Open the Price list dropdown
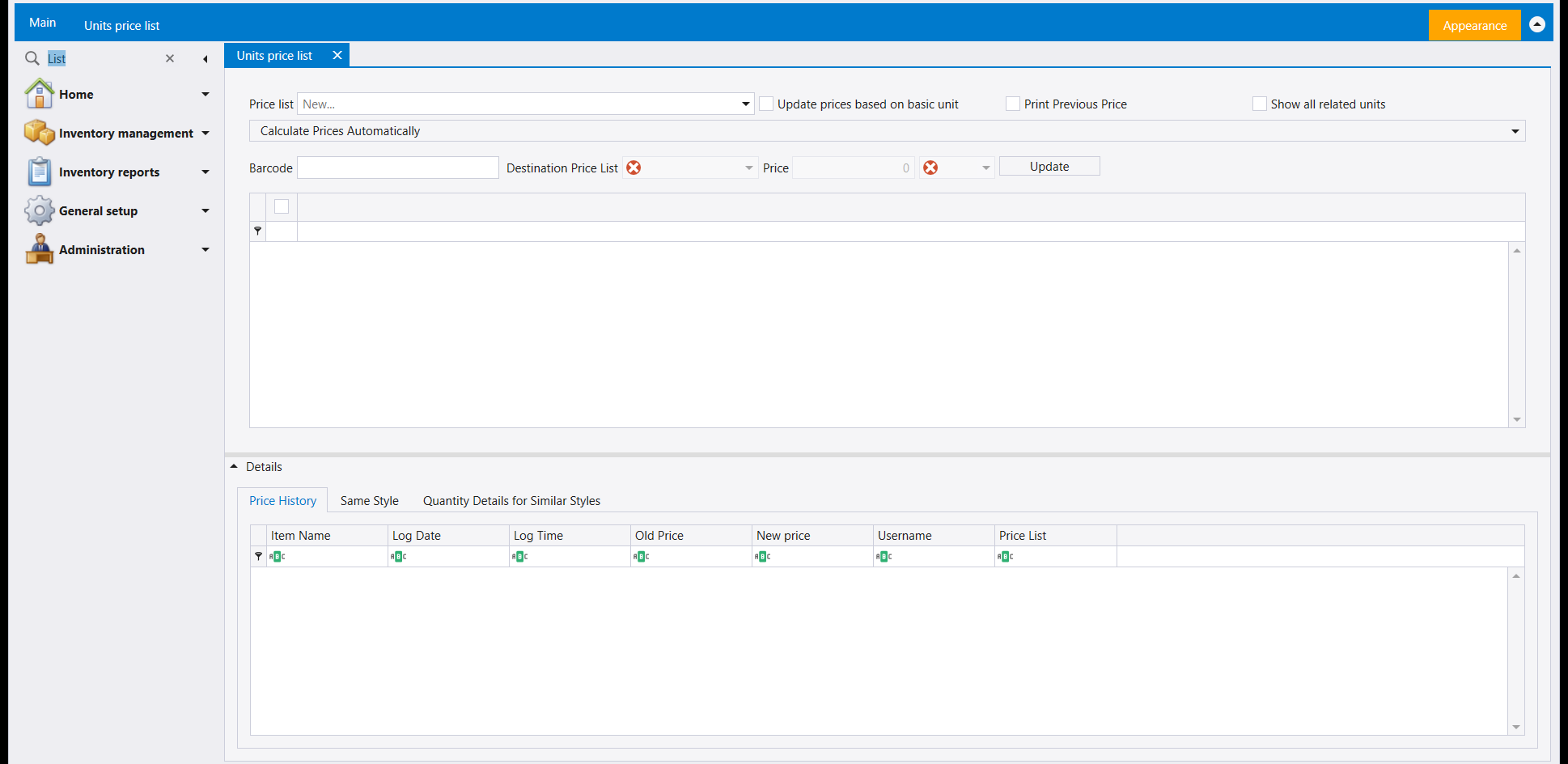Screen dimensions: 1568x764 coord(745,104)
